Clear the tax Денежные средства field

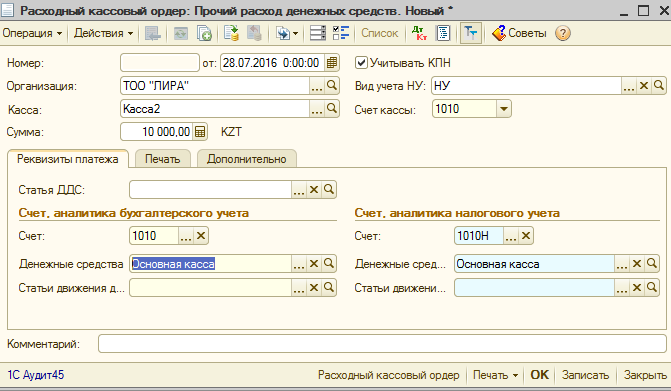pyautogui.click(x=637, y=264)
